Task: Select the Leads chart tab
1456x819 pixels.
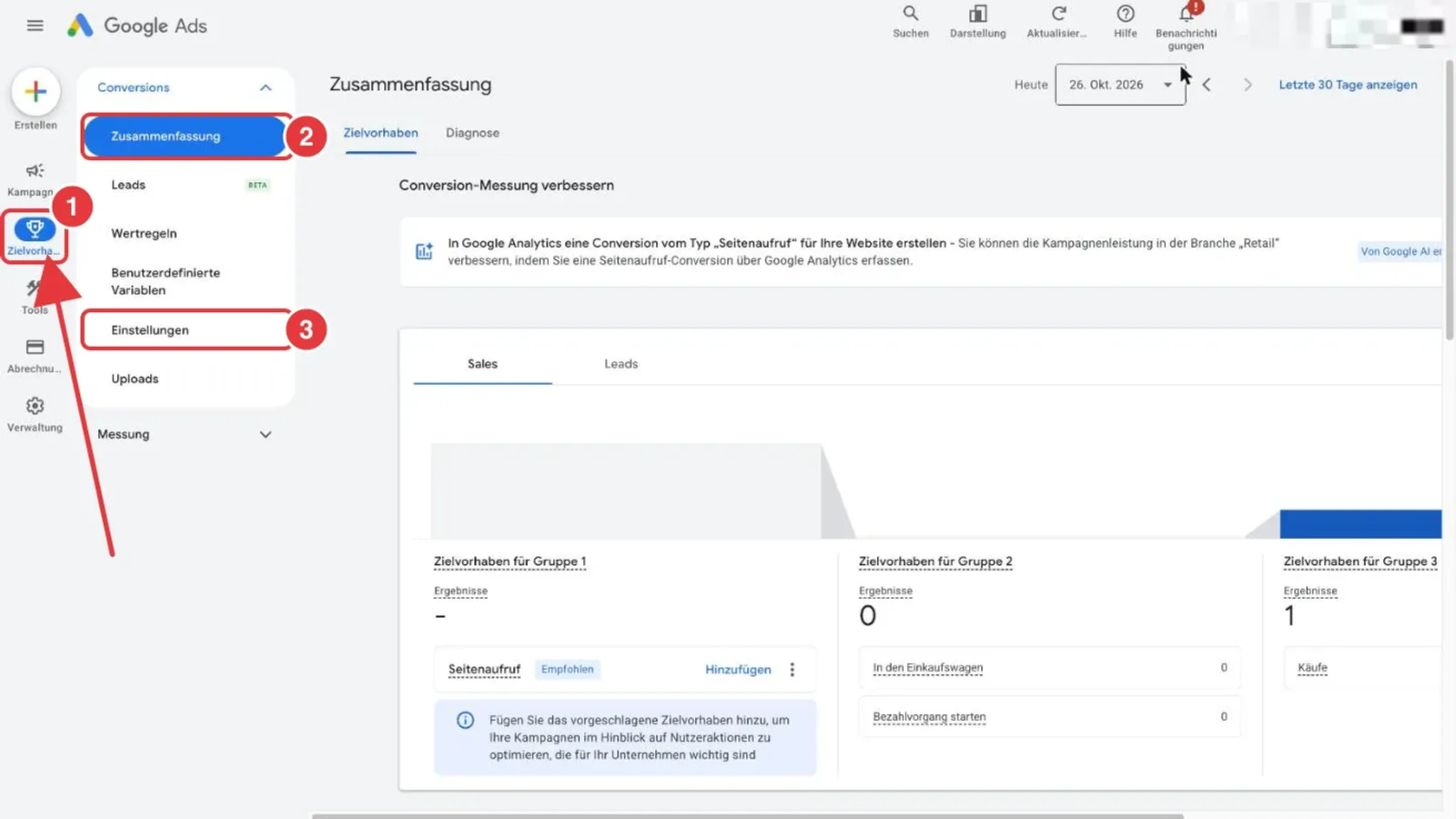Action: pos(622,364)
